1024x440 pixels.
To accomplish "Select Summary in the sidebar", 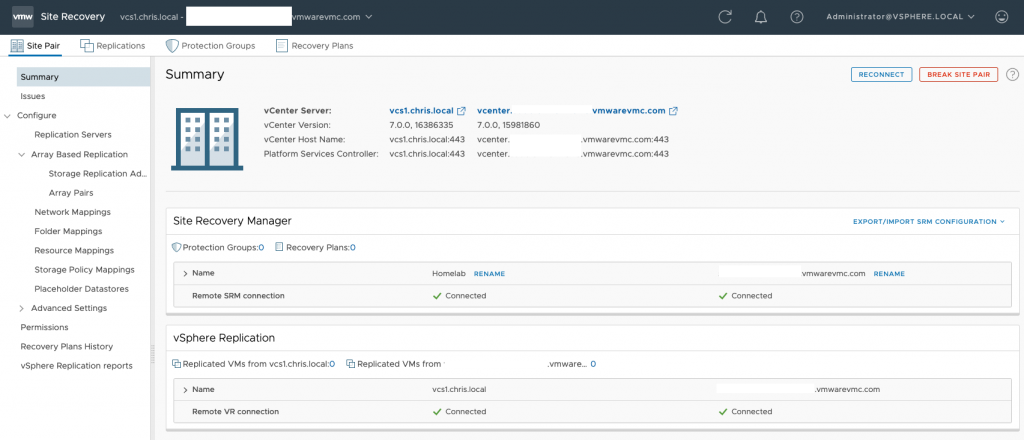I will click(84, 77).
